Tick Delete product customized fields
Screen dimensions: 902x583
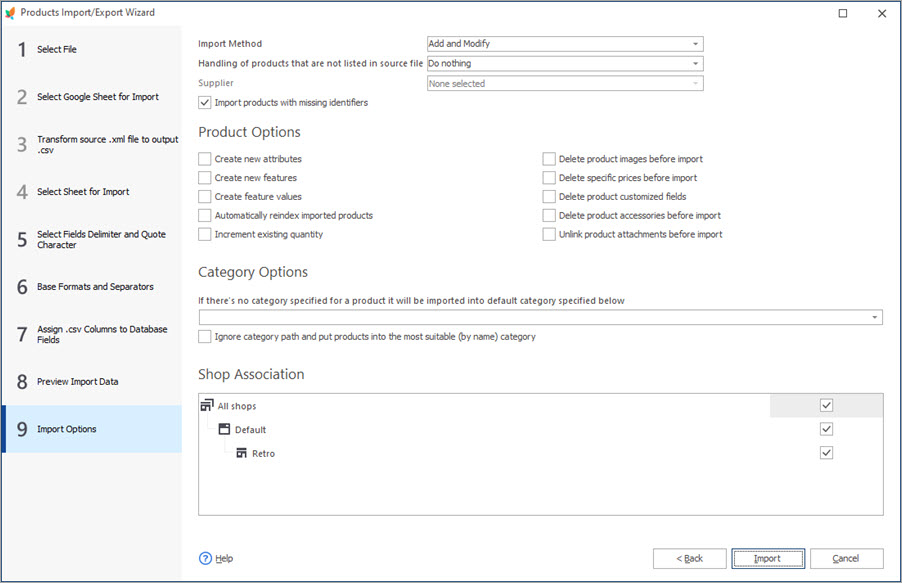pos(549,197)
